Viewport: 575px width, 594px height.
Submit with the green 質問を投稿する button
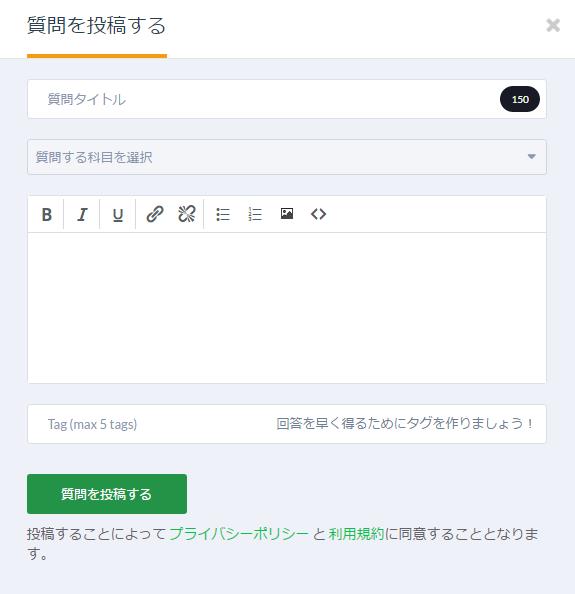click(107, 494)
